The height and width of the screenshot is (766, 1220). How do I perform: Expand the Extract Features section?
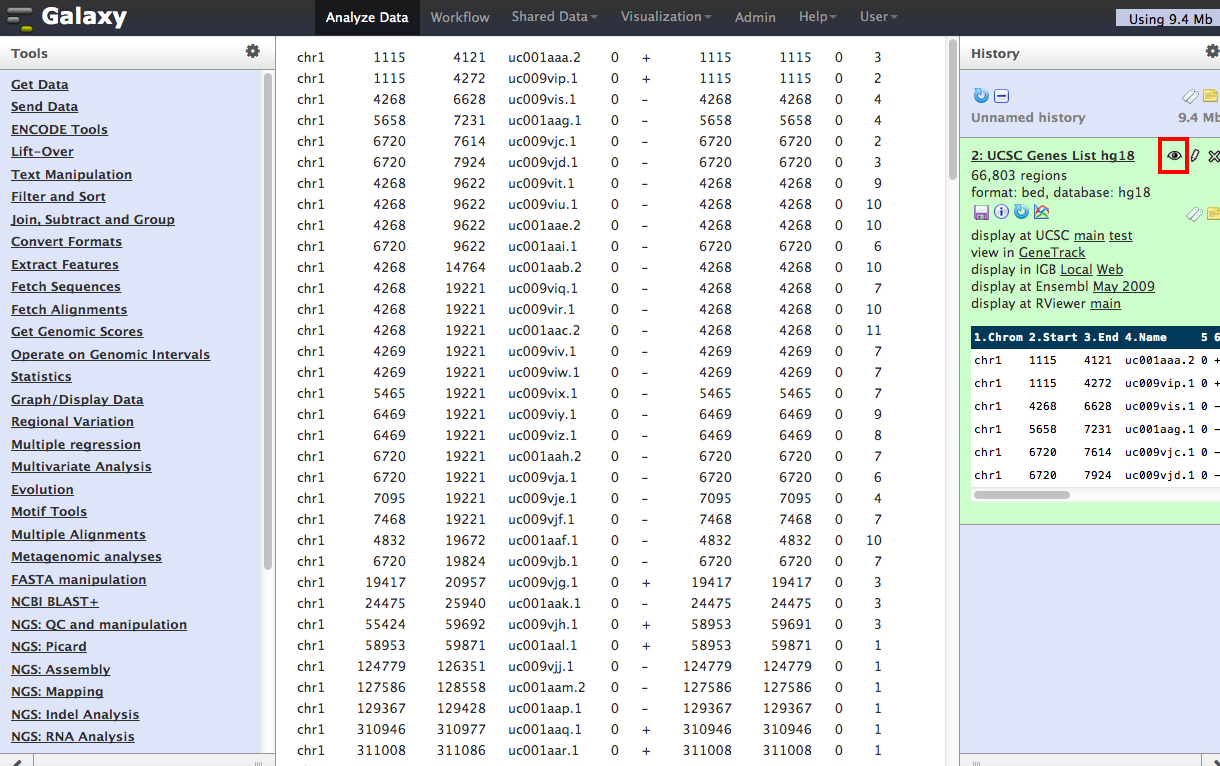pos(65,265)
